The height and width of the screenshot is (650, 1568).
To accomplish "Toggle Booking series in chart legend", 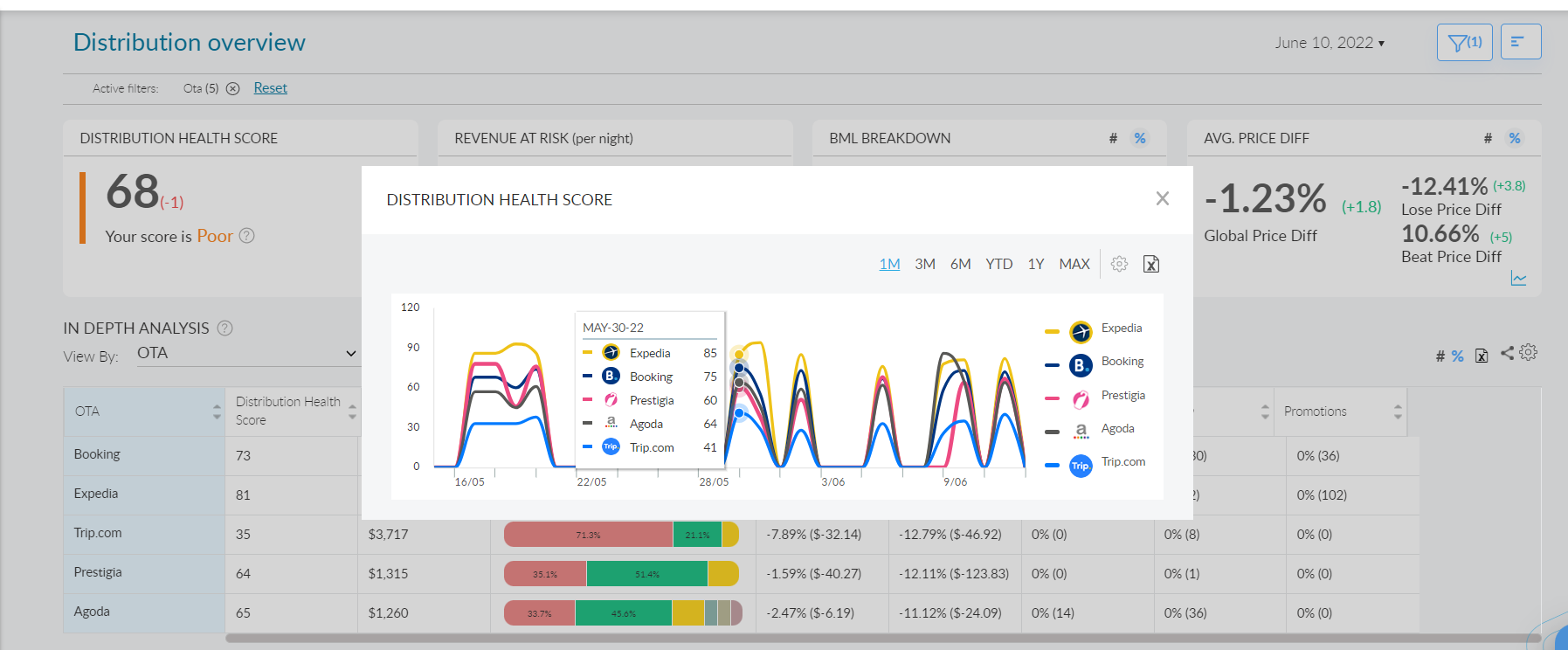I will tap(1095, 363).
